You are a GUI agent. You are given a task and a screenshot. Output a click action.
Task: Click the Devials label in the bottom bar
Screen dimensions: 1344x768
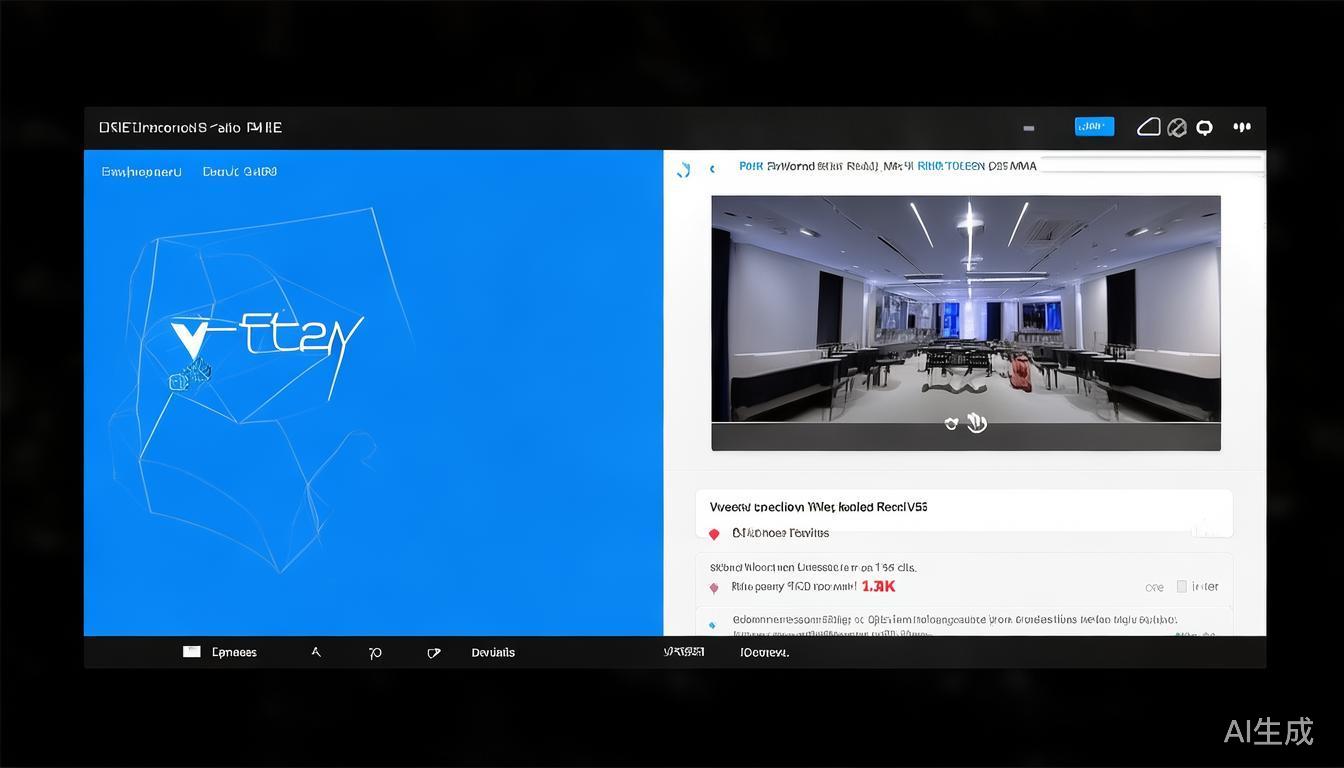point(493,653)
